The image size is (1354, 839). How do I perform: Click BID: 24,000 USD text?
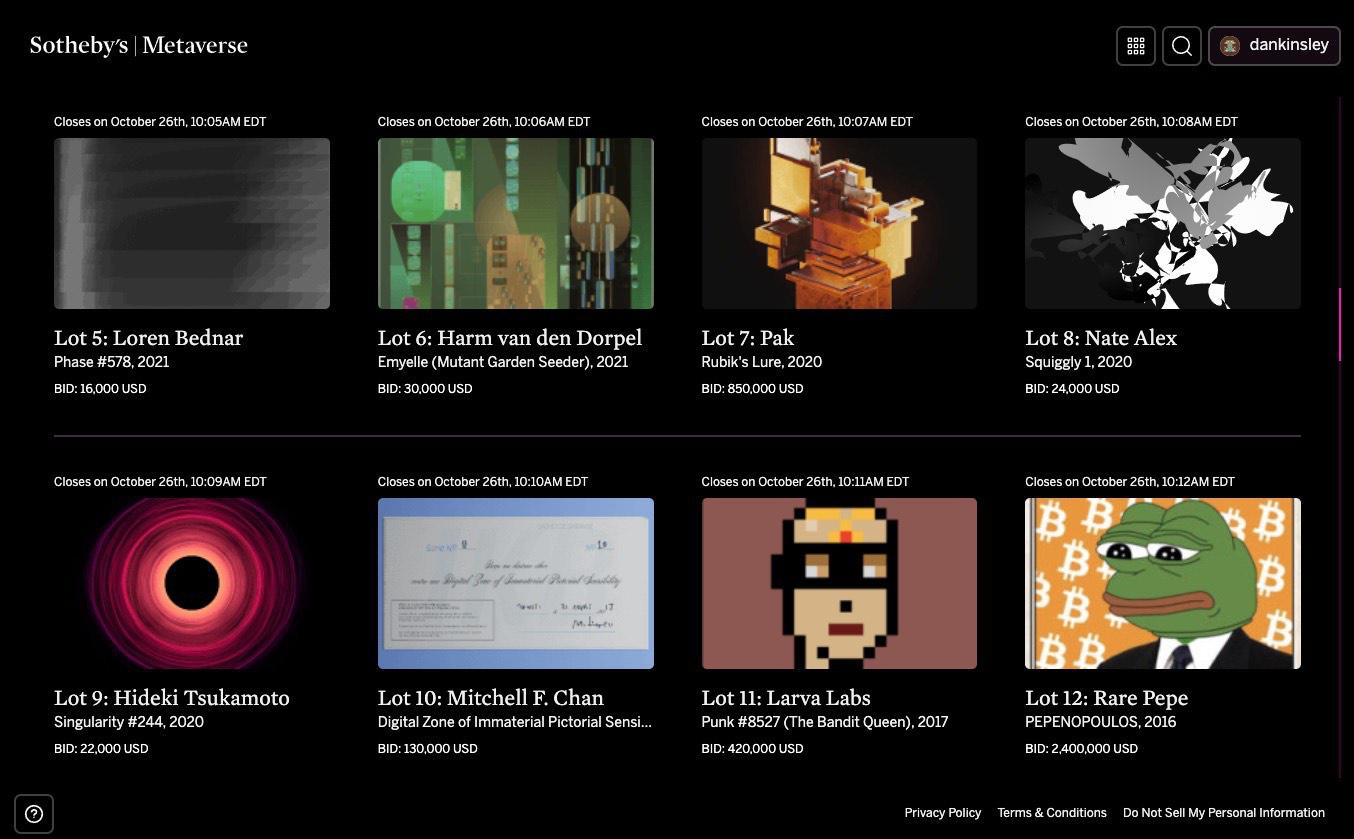coord(1072,389)
